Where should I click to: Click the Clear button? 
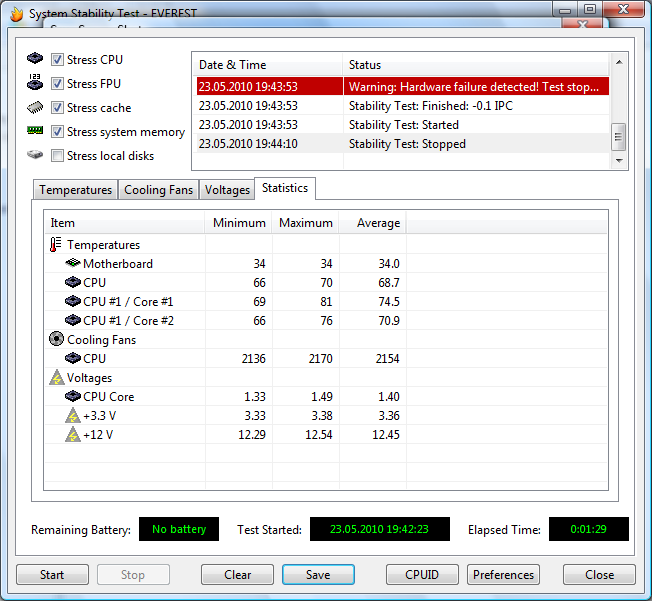[237, 574]
